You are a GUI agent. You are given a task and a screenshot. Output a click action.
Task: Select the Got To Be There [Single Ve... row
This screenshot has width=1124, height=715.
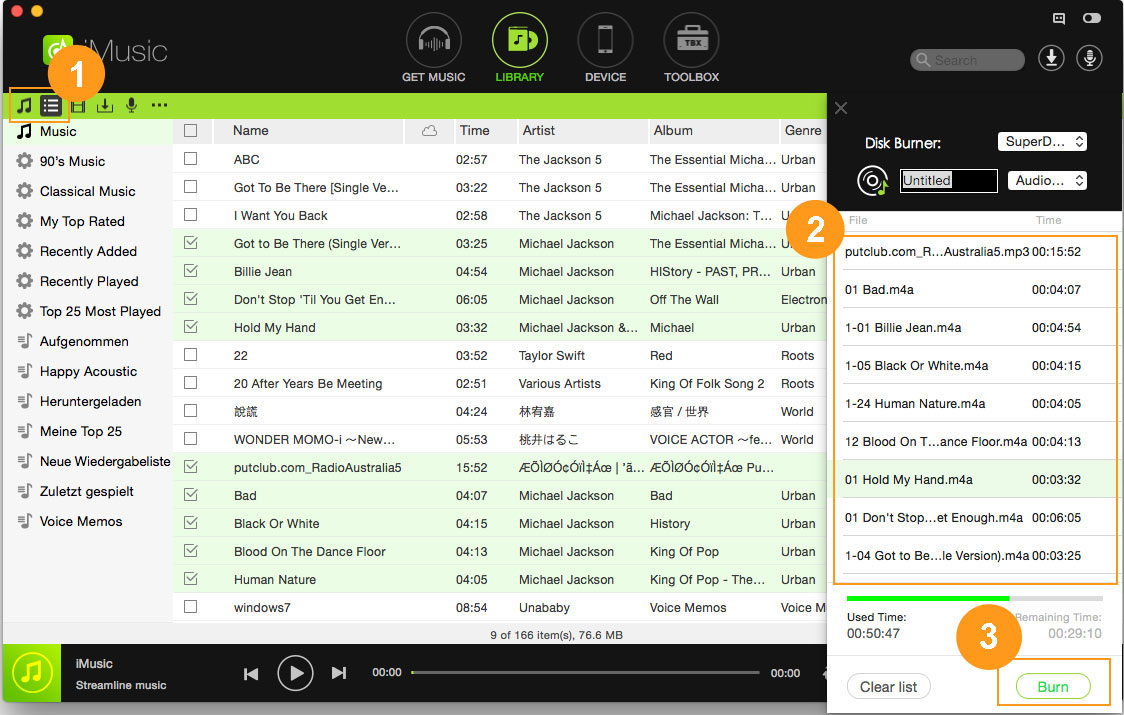click(500, 187)
